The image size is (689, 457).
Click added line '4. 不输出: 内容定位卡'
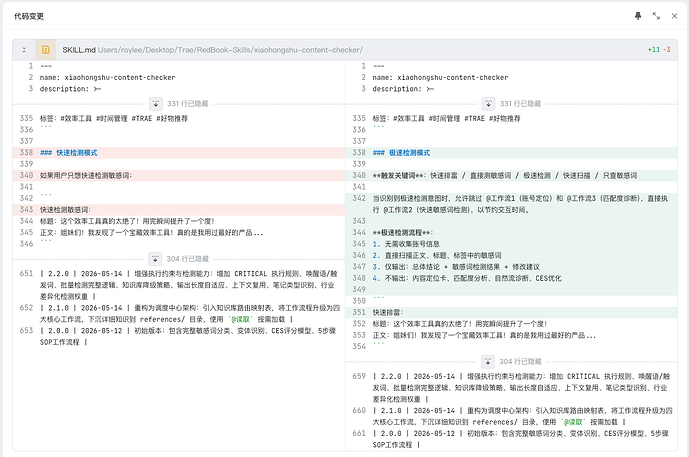pos(467,279)
